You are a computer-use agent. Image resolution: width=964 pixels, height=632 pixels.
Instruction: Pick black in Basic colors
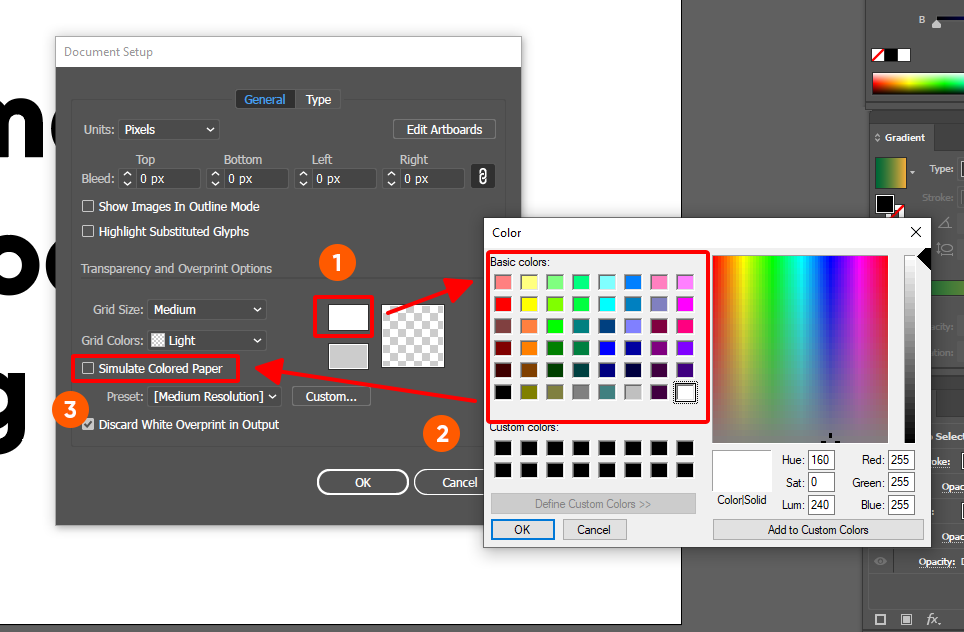point(503,392)
